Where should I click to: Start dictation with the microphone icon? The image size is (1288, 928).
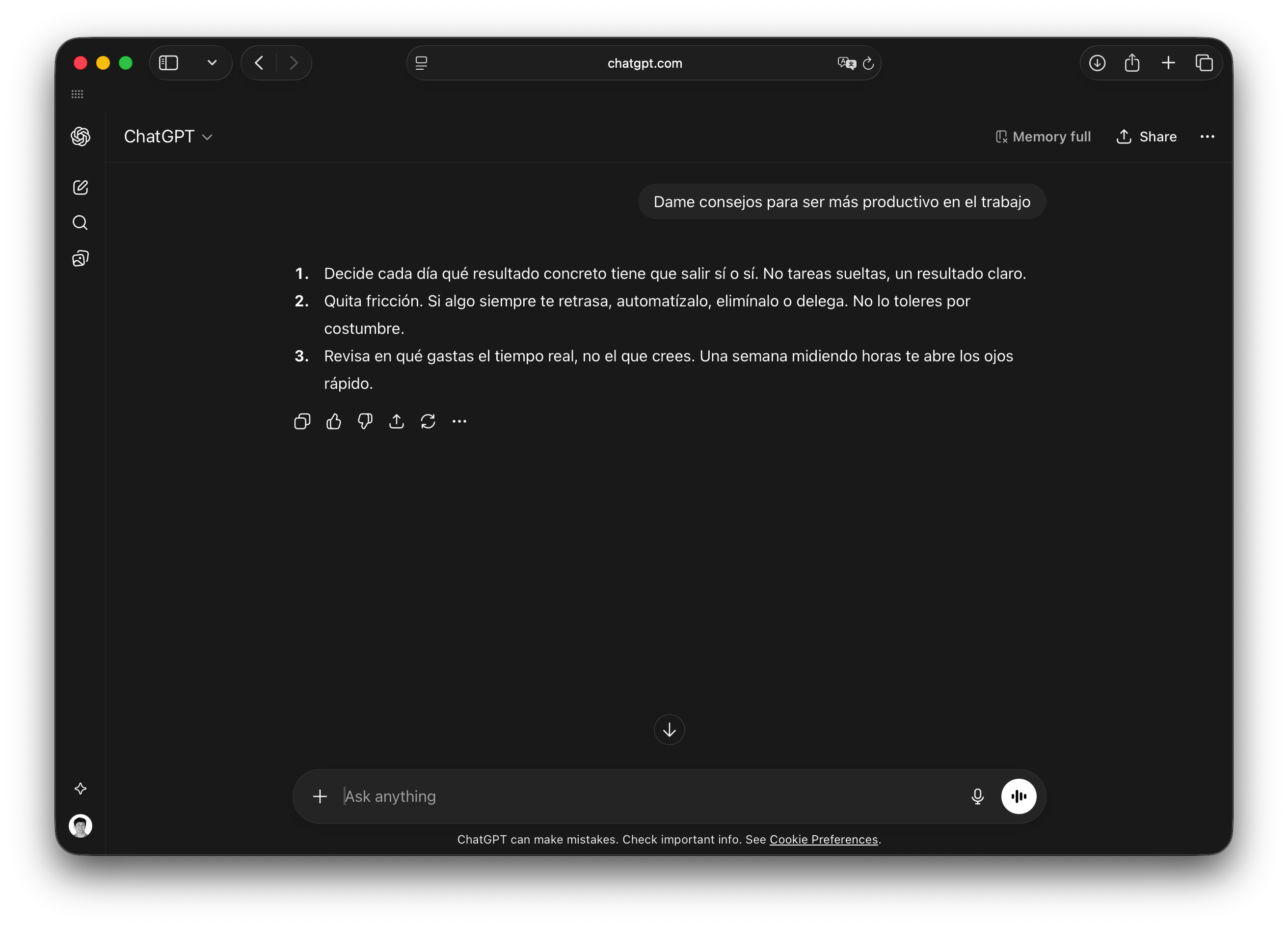tap(977, 796)
